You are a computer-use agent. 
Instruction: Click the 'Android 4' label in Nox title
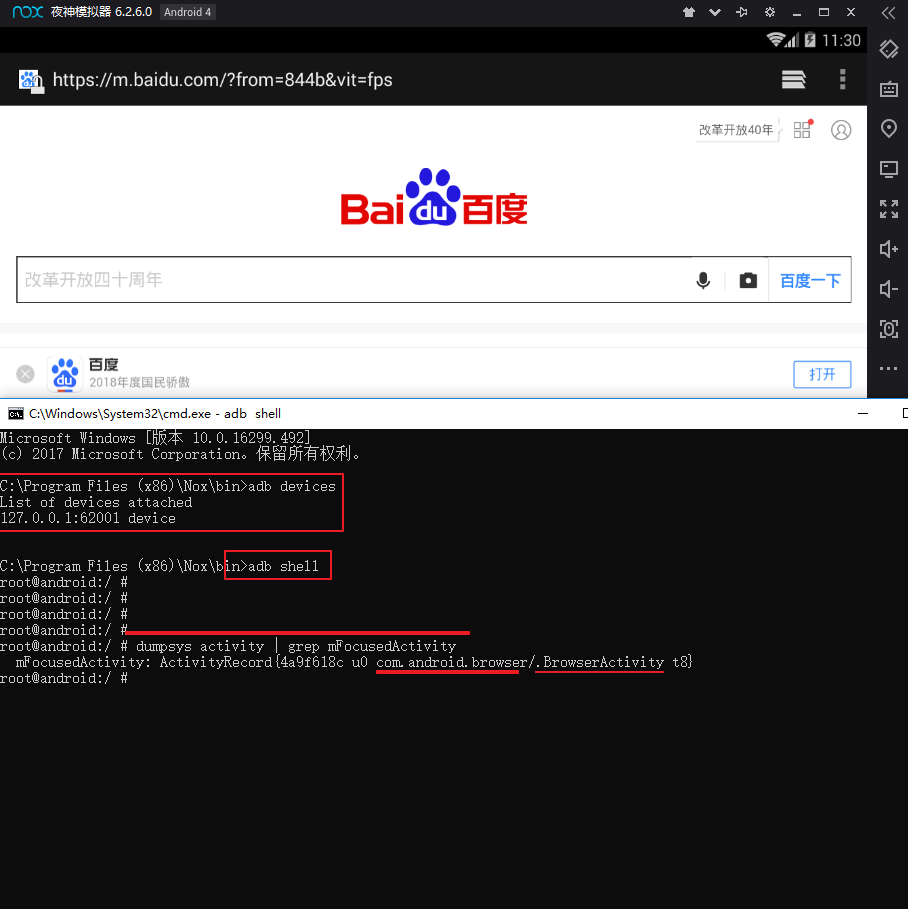pyautogui.click(x=187, y=12)
